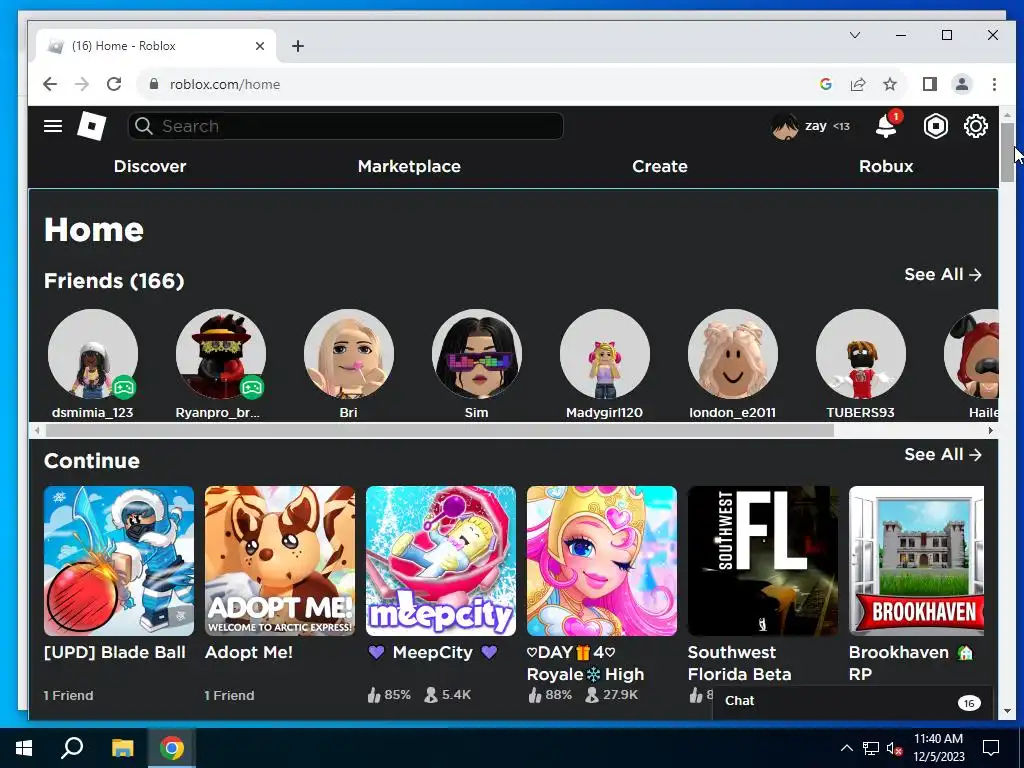Click the '[UPD] Blade Ball' title text
This screenshot has width=1024, height=768.
point(115,652)
